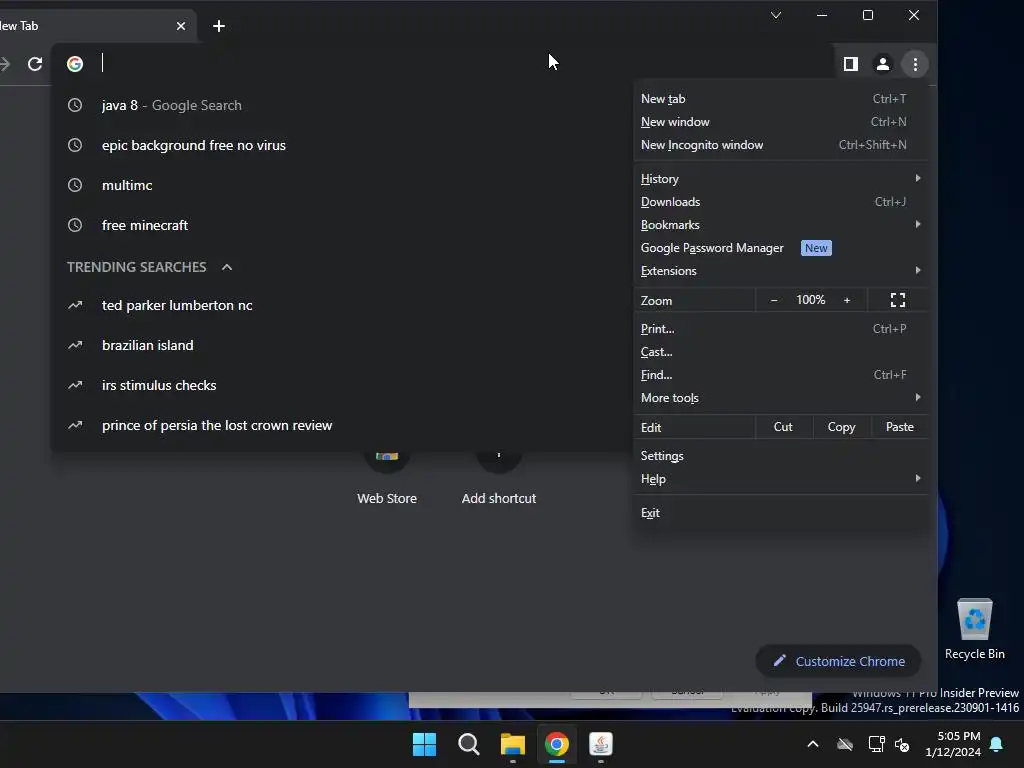Decrease zoom with minus button

pos(774,300)
